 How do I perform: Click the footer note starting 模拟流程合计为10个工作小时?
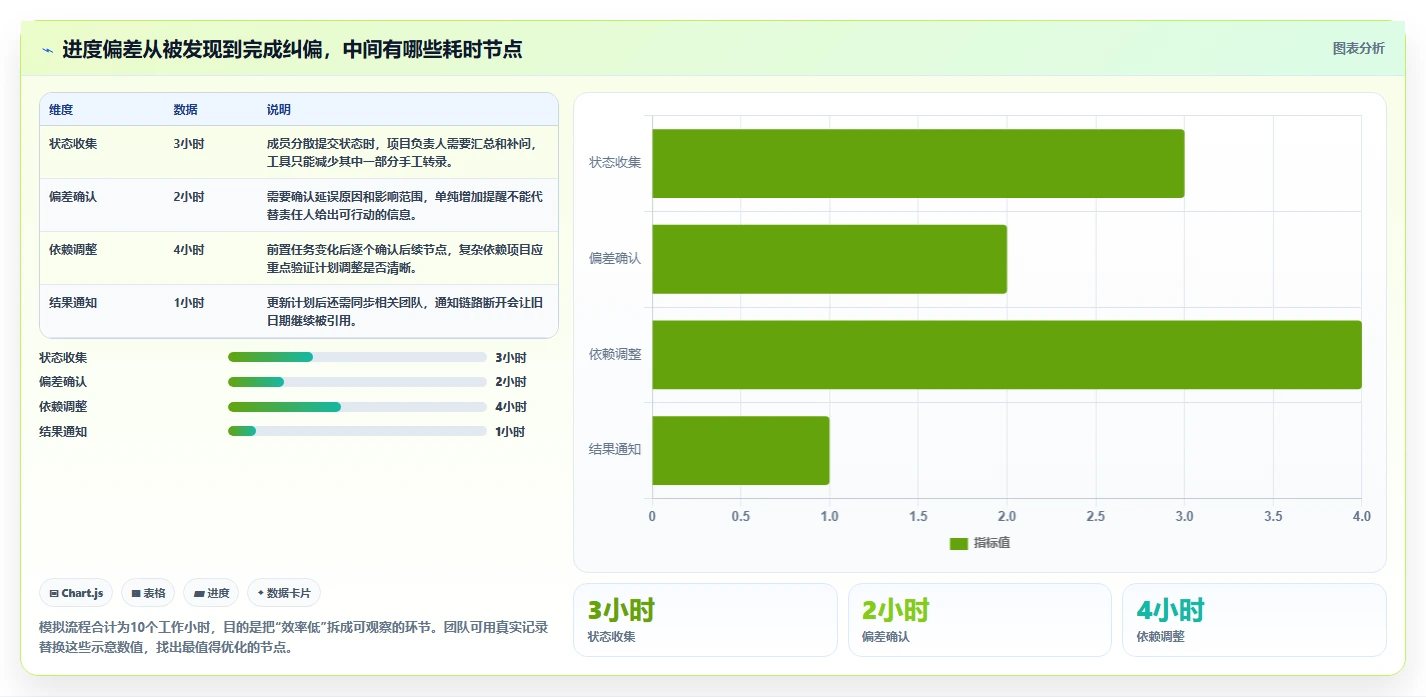[294, 637]
